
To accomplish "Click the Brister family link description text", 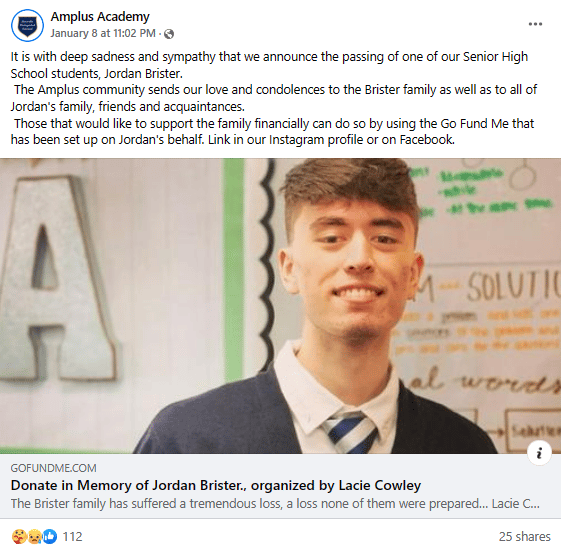I will [275, 504].
